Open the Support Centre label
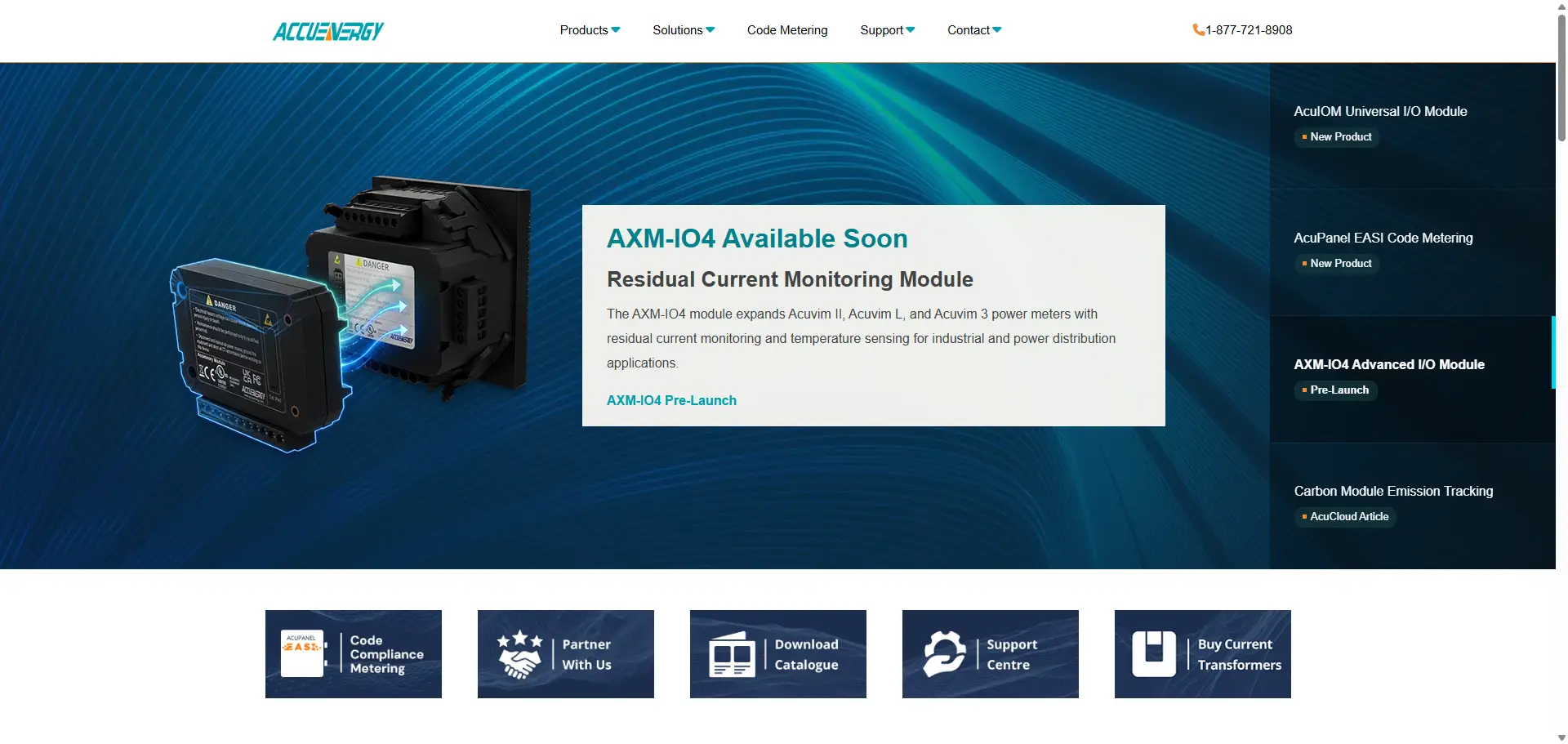This screenshot has width=1568, height=744. point(1012,654)
